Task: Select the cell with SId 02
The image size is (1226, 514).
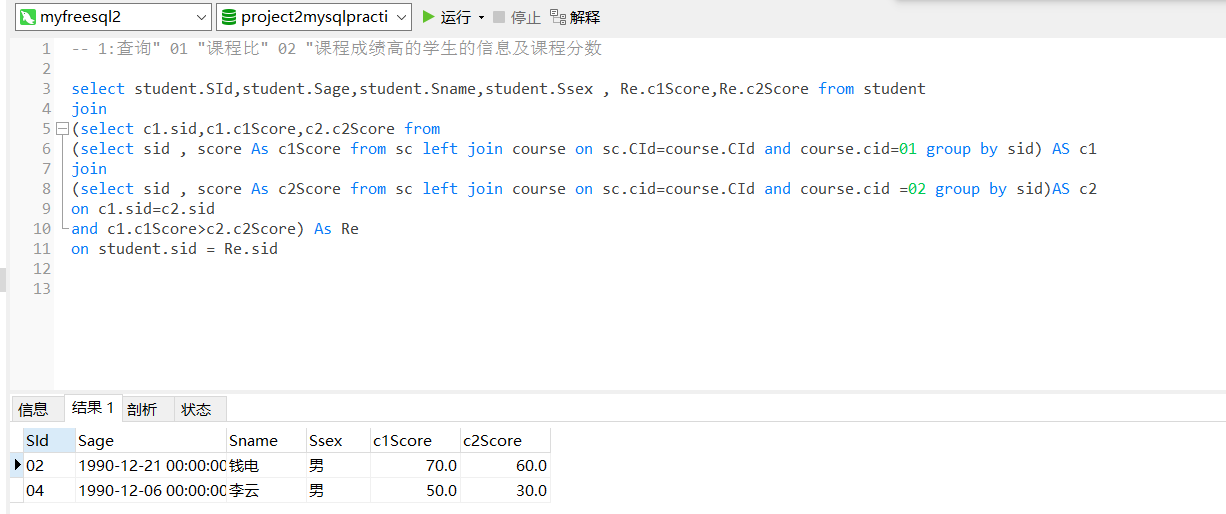Action: coord(49,465)
